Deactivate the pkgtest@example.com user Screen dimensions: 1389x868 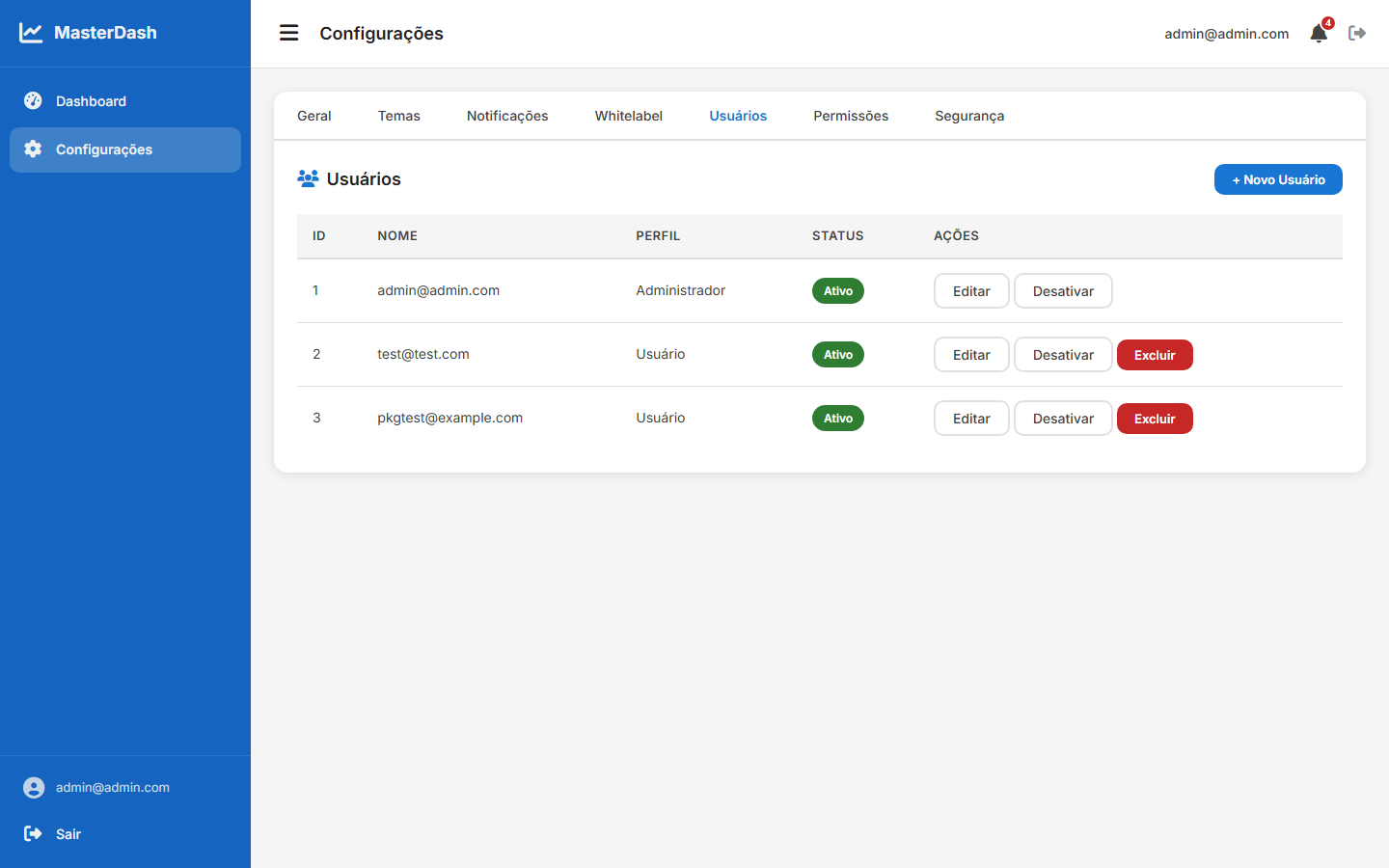point(1063,419)
